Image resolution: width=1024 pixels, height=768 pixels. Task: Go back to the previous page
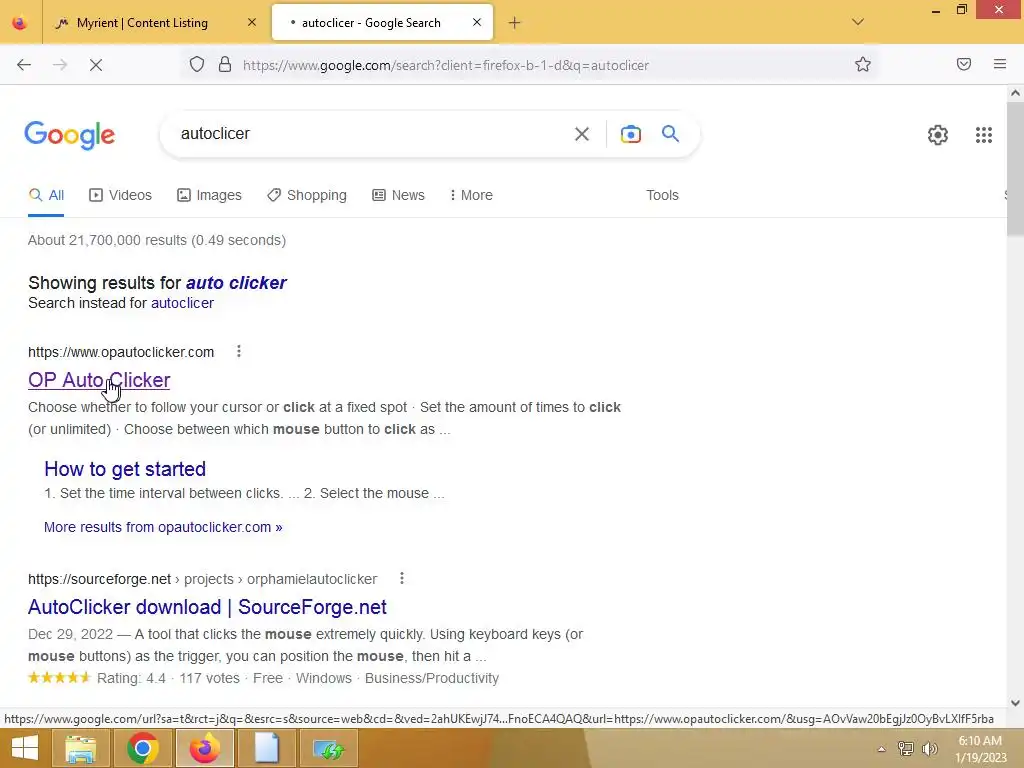(24, 65)
